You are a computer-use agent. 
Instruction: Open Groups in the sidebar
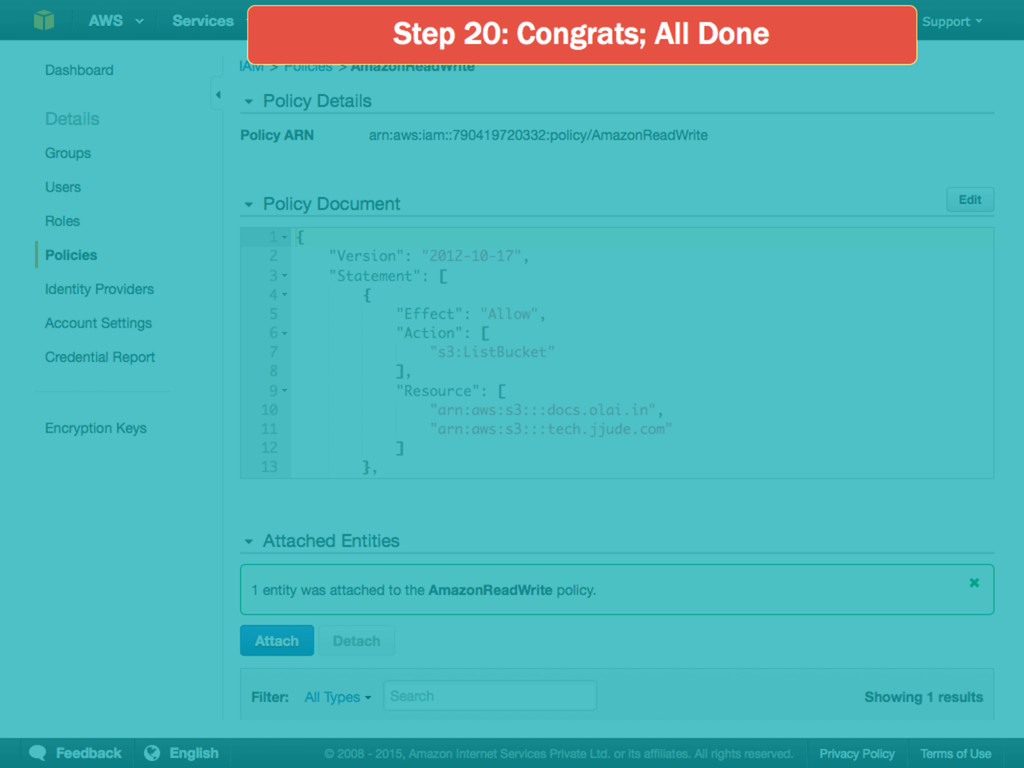coord(68,153)
